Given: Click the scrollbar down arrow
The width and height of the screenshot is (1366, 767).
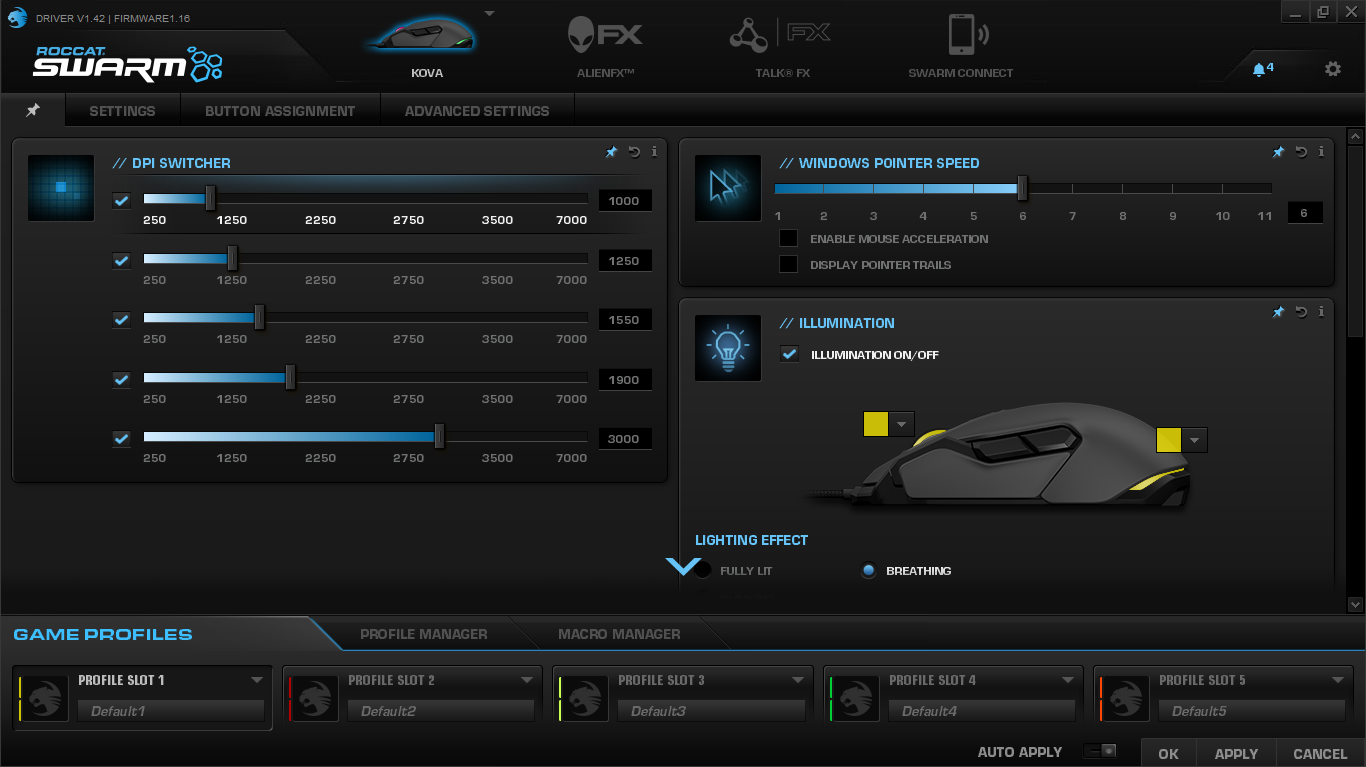Looking at the screenshot, I should click(x=1355, y=604).
